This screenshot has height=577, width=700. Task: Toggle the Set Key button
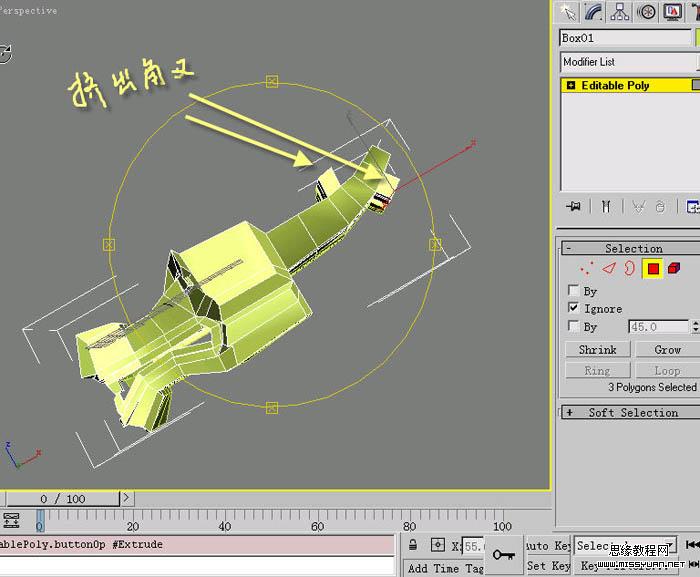547,566
